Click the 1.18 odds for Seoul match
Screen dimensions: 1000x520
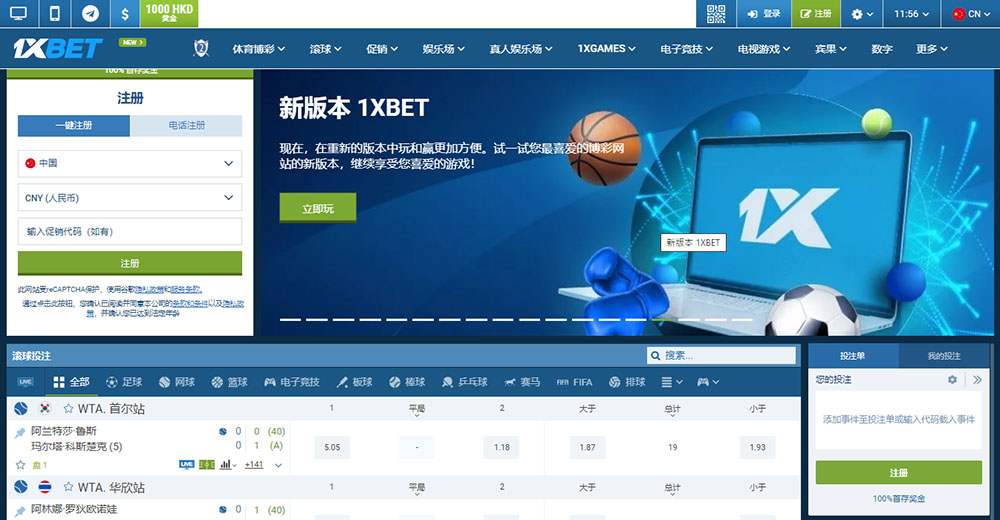501,447
